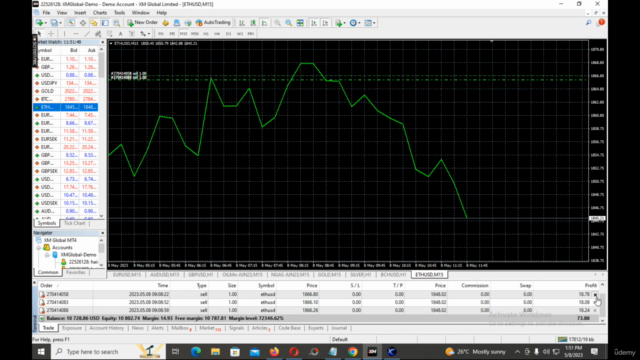Switch to M30 timeframe
Image resolution: width=640 pixels, height=360 pixels.
click(195, 33)
